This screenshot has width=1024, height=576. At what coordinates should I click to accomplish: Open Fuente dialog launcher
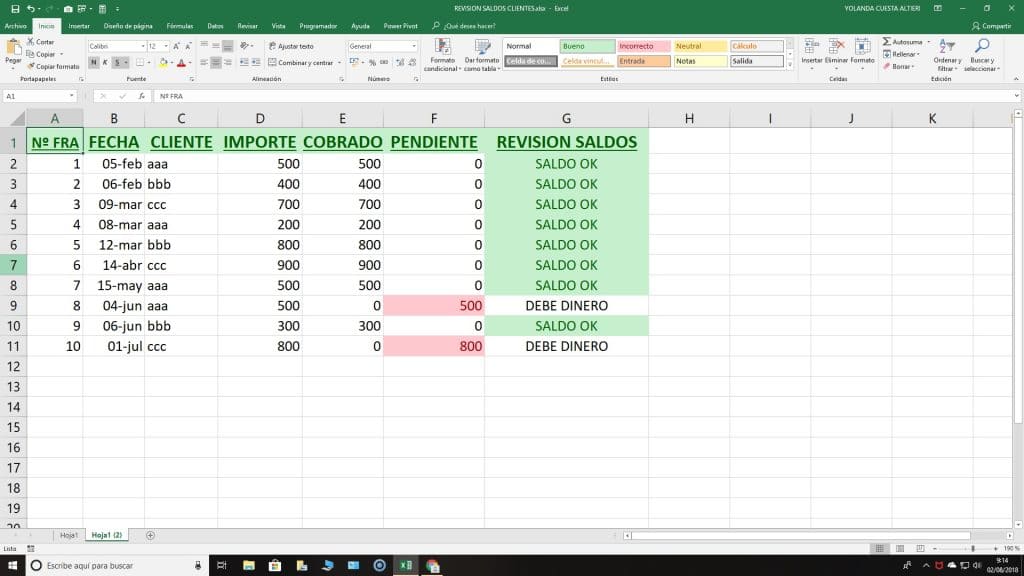click(x=191, y=79)
